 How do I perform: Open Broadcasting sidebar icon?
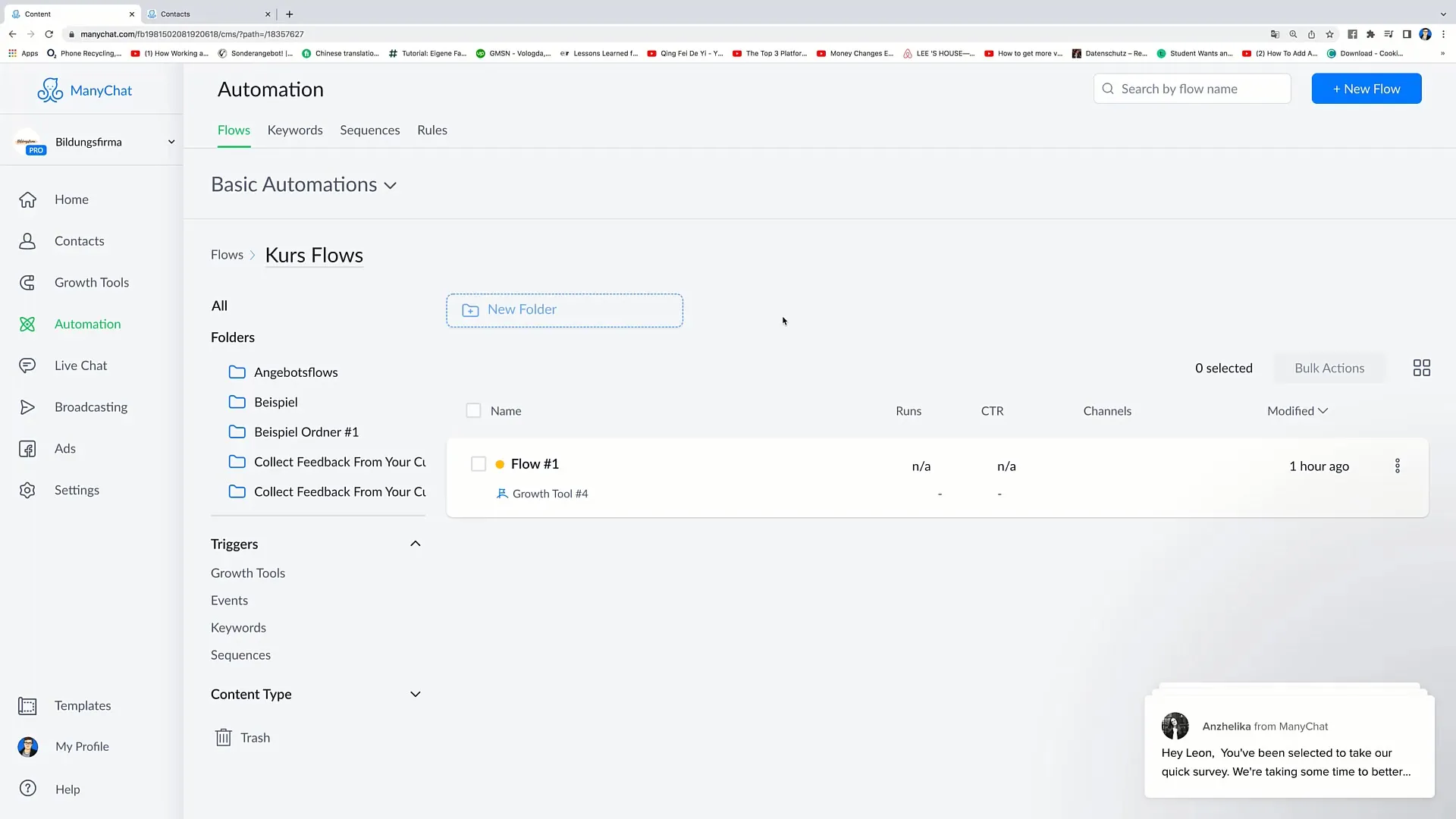[x=27, y=407]
